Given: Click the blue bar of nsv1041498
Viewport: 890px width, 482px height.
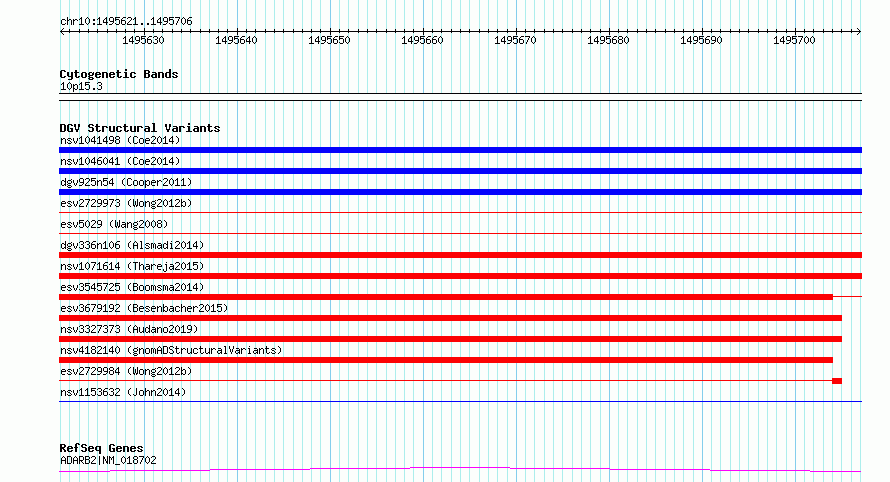Looking at the screenshot, I should [x=460, y=150].
